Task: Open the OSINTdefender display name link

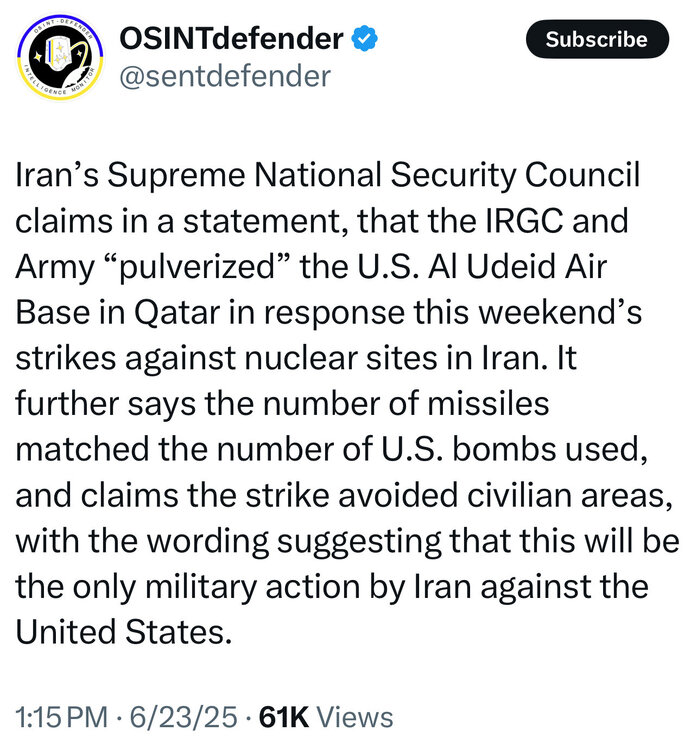Action: [x=231, y=39]
